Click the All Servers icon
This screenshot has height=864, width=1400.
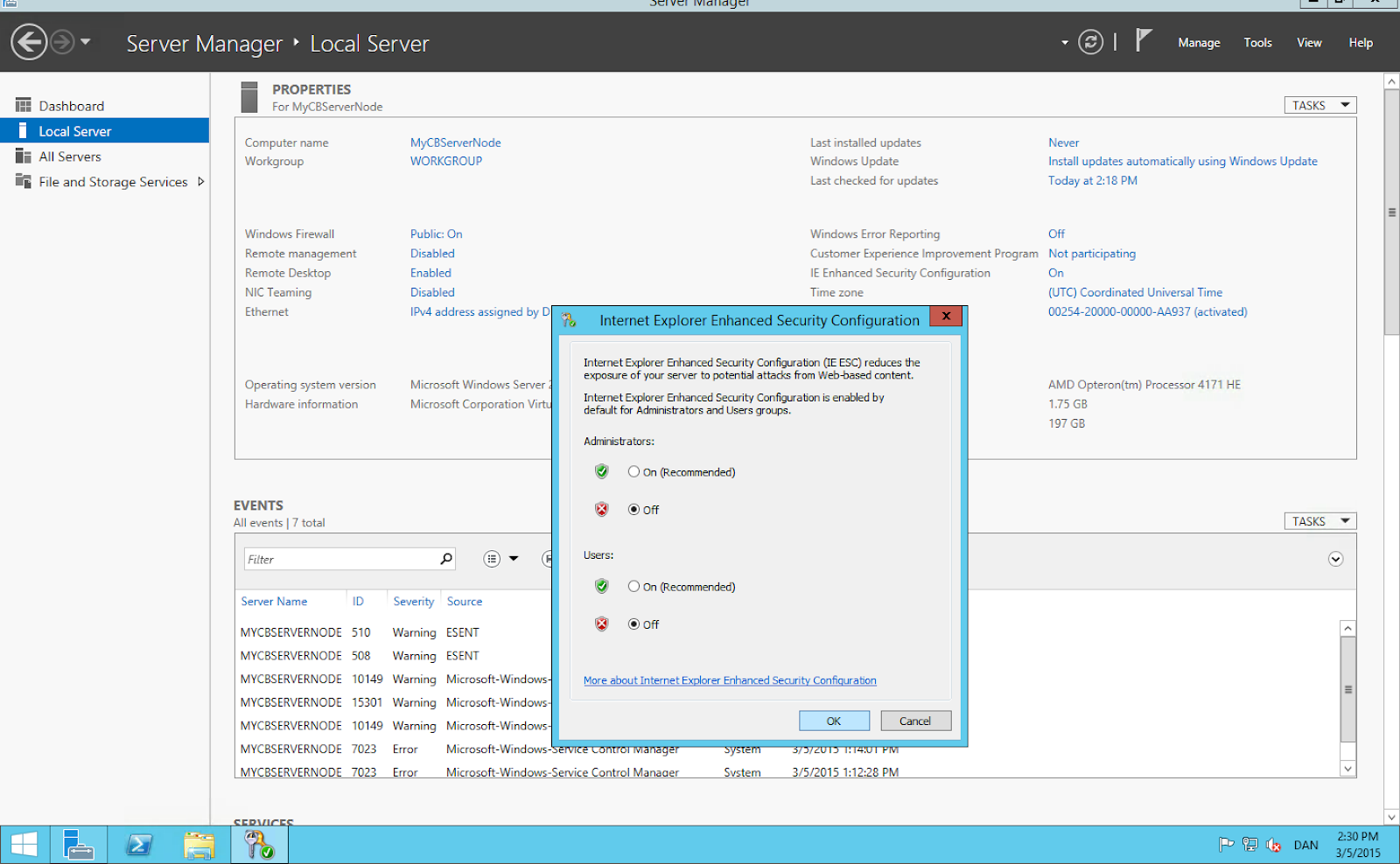[23, 156]
